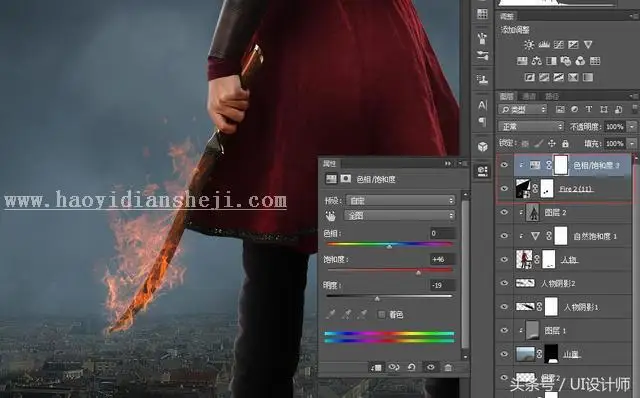This screenshot has width=640, height=398.
Task: Enable the 着色 (Colorize) checkbox
Action: point(381,314)
